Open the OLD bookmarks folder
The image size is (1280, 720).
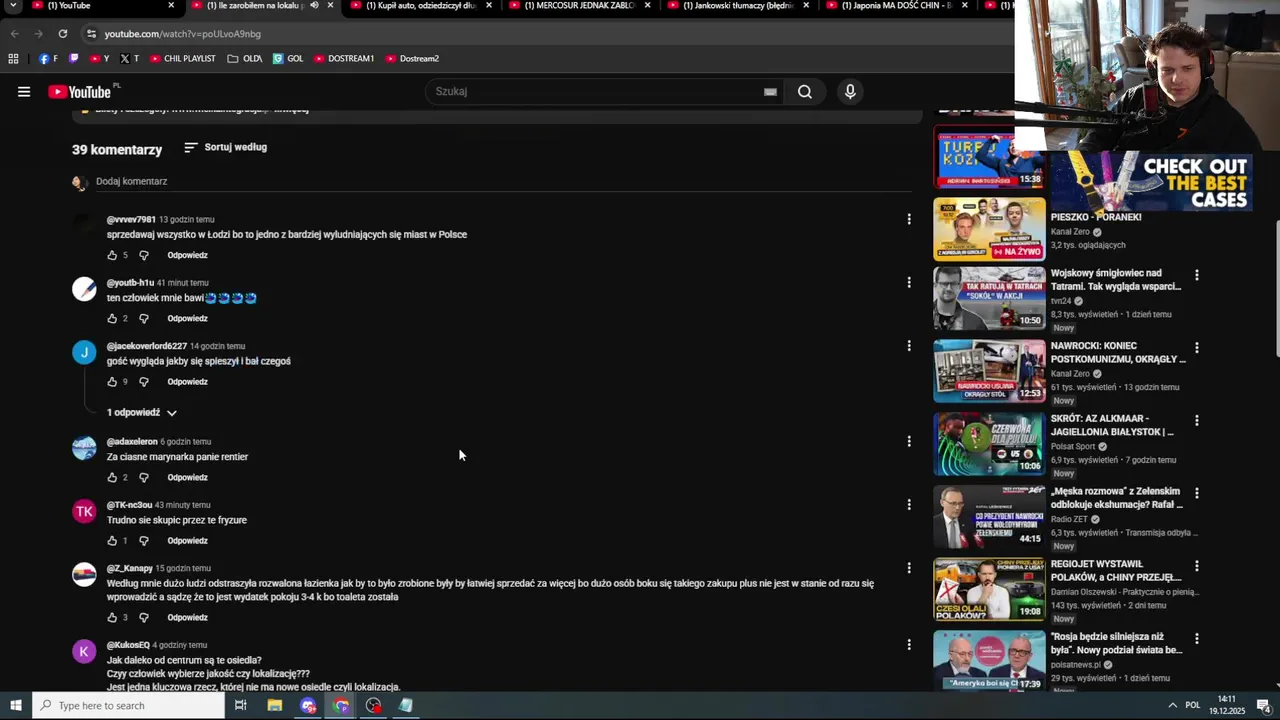pos(245,59)
